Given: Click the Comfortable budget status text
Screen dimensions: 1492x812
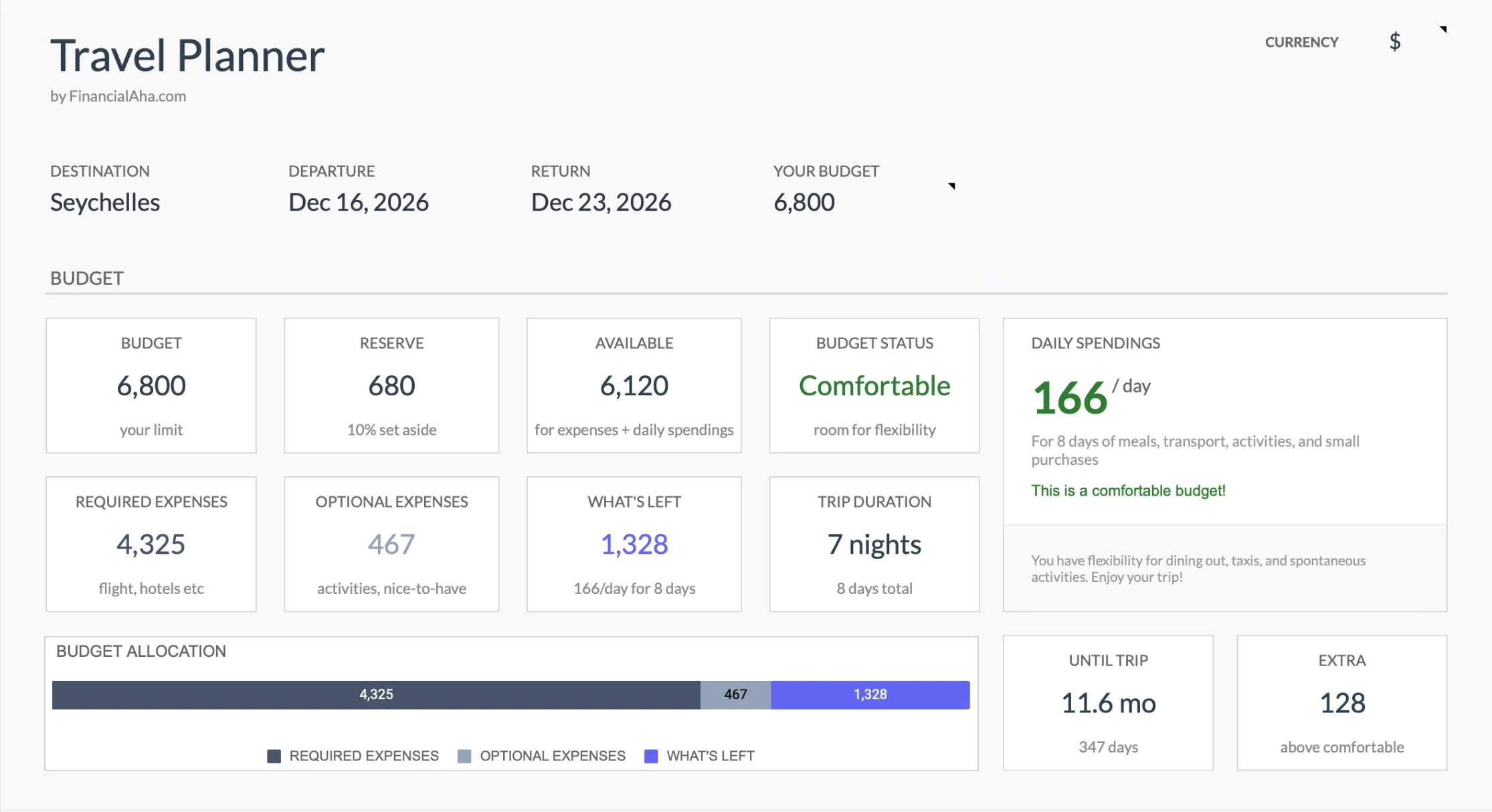Looking at the screenshot, I should (x=874, y=386).
